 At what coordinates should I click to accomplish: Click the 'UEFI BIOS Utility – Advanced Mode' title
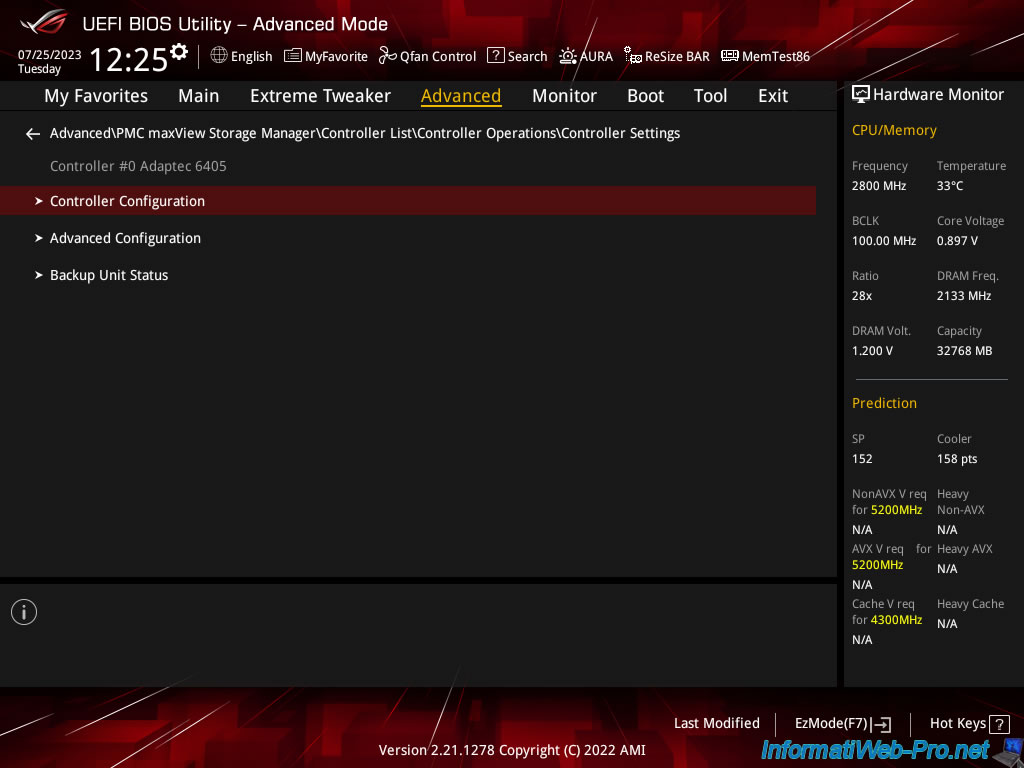[x=235, y=24]
